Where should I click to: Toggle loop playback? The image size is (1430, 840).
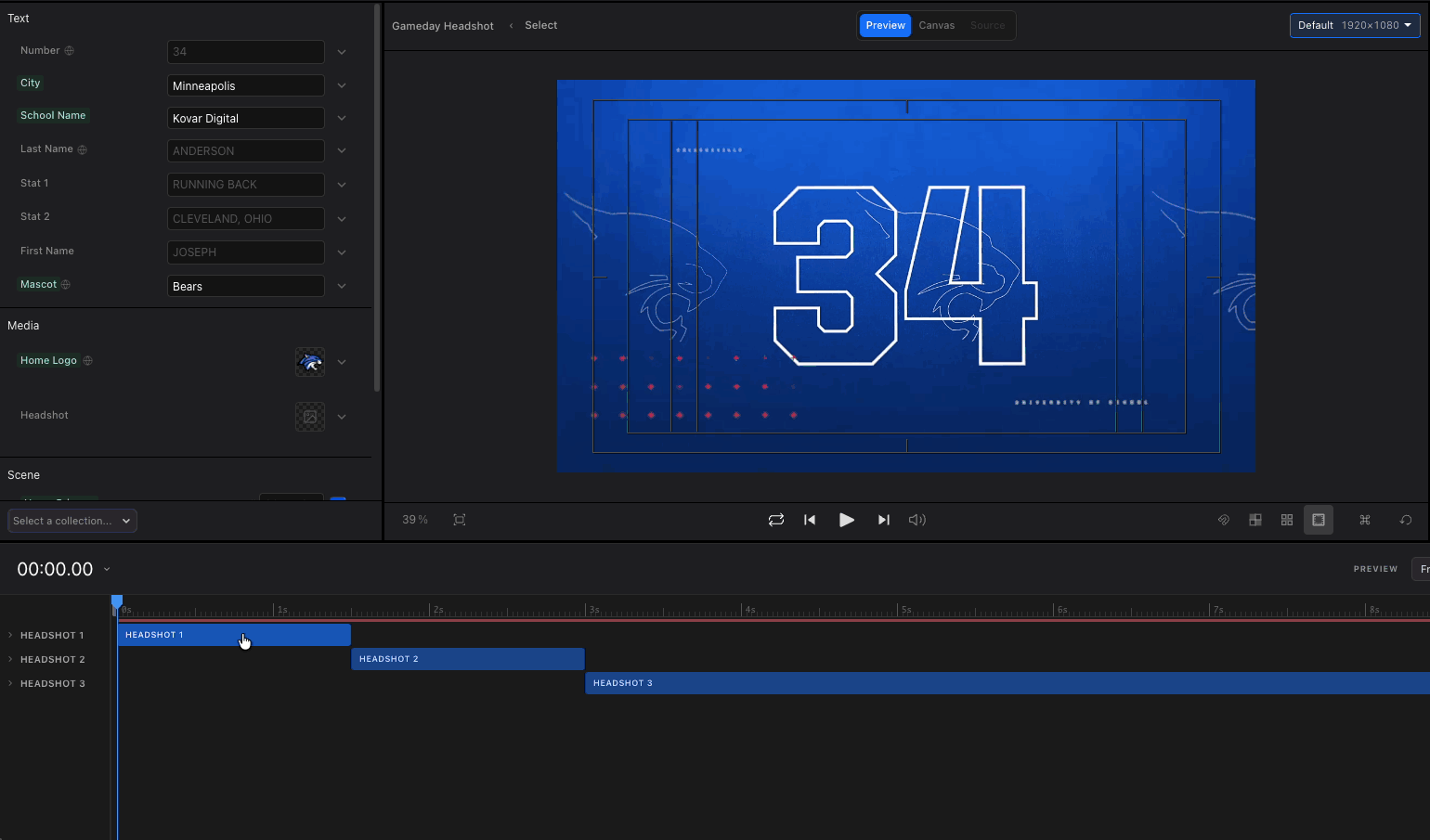click(x=776, y=520)
